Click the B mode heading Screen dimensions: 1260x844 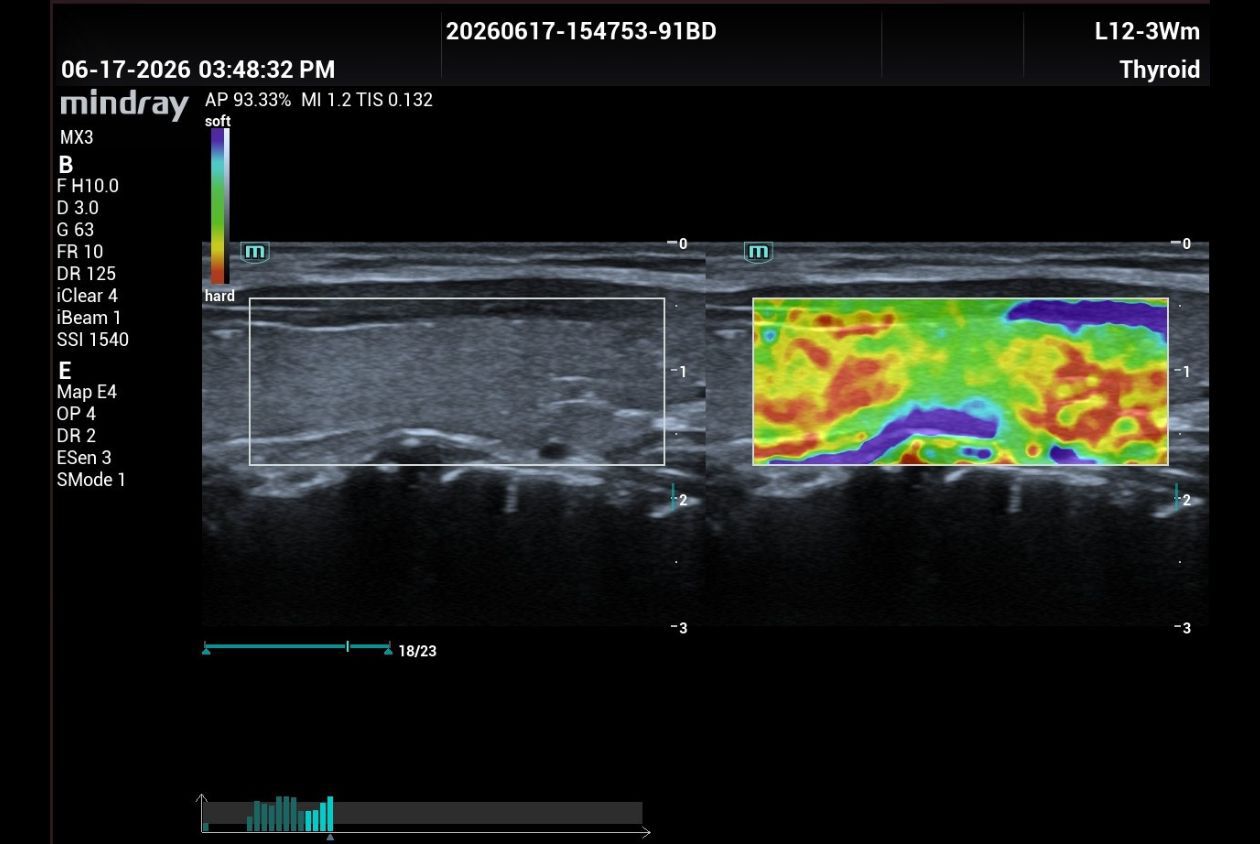(66, 165)
